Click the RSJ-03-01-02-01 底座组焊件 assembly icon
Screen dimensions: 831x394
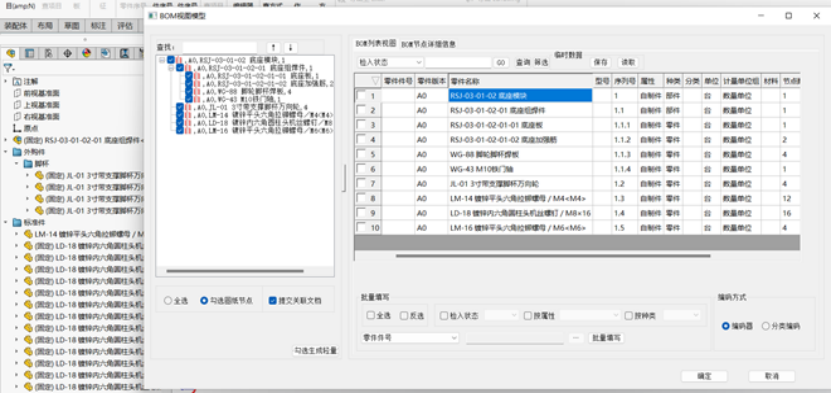pos(17,140)
